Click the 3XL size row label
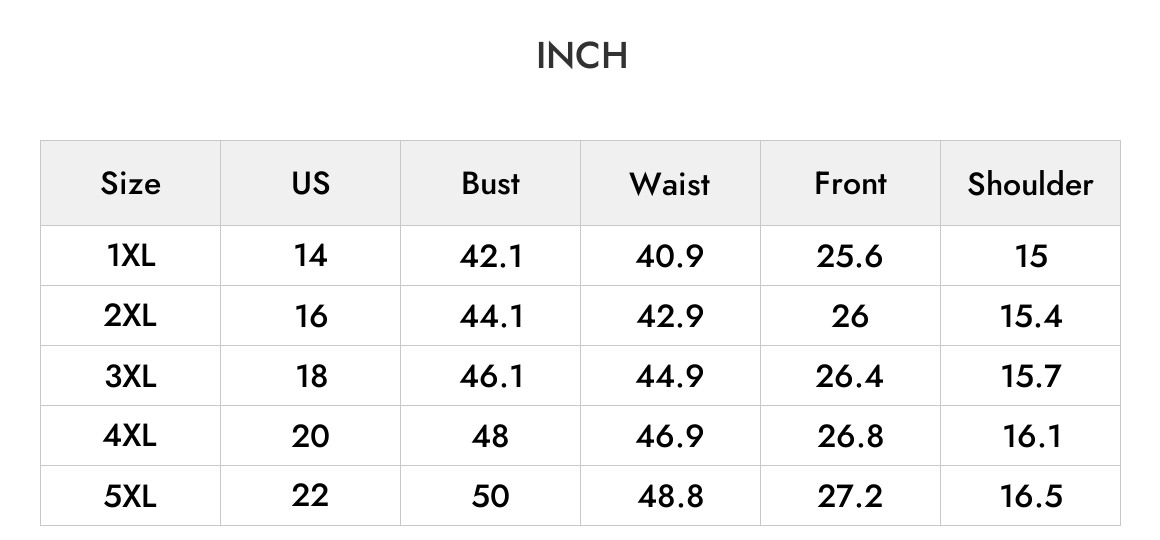1160x540 pixels. (x=130, y=376)
